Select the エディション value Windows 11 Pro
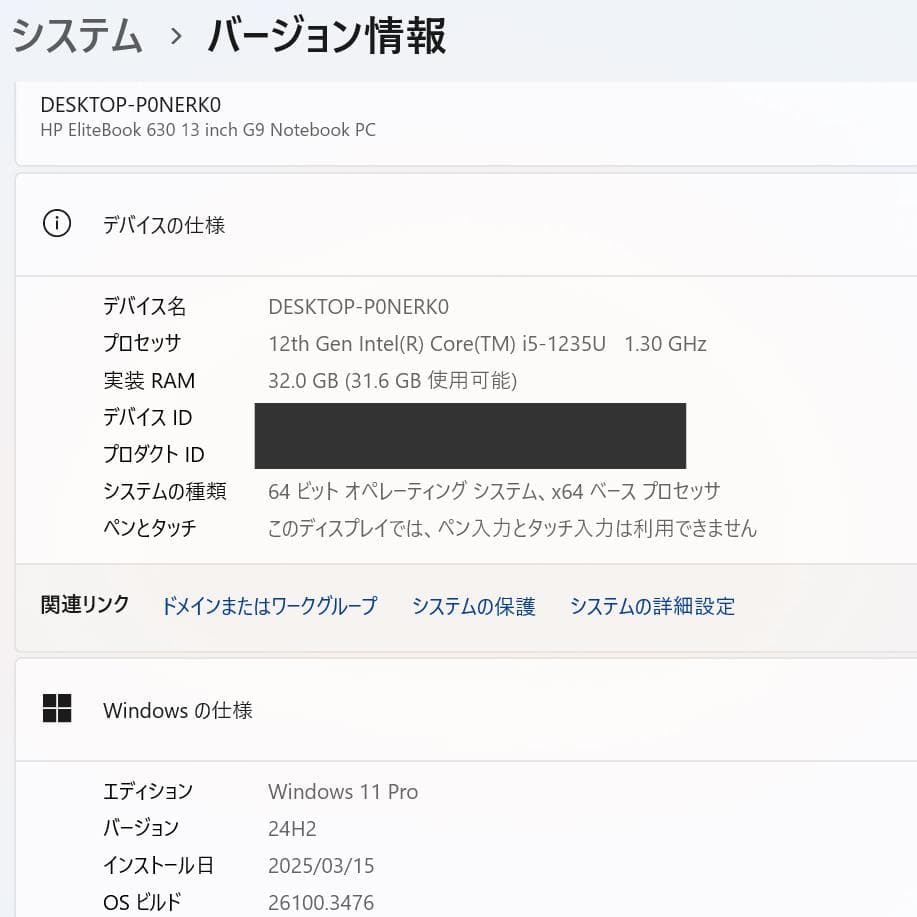This screenshot has height=917, width=917. [x=343, y=791]
